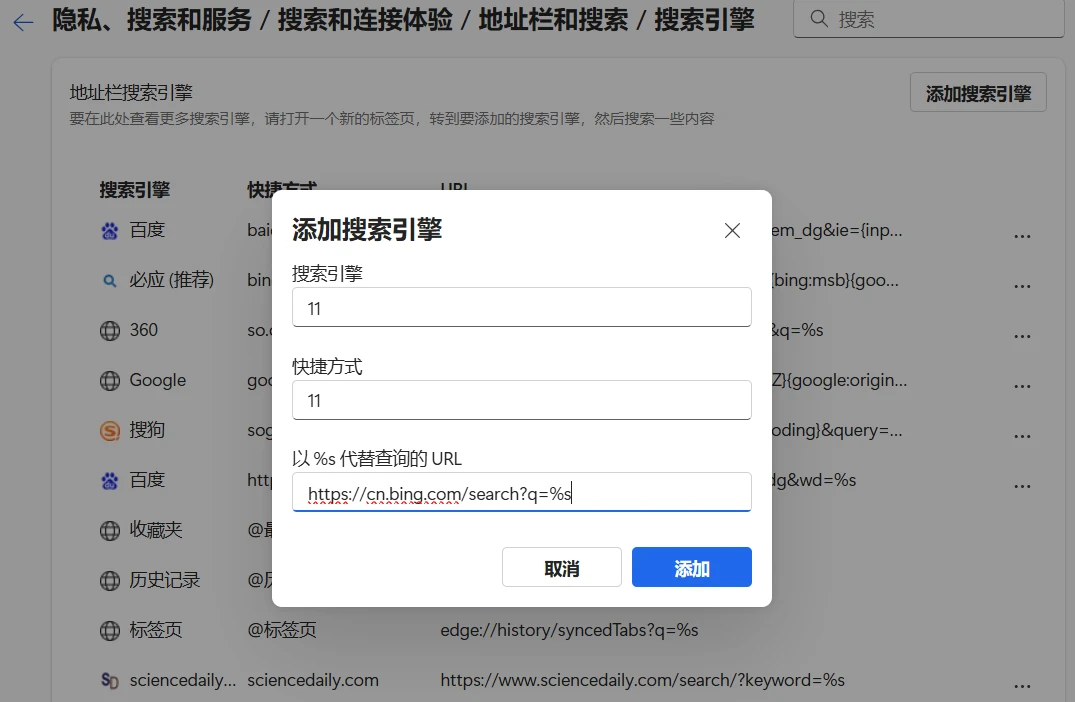Image resolution: width=1075 pixels, height=702 pixels.
Task: Open more options for 360 row
Action: click(1022, 337)
